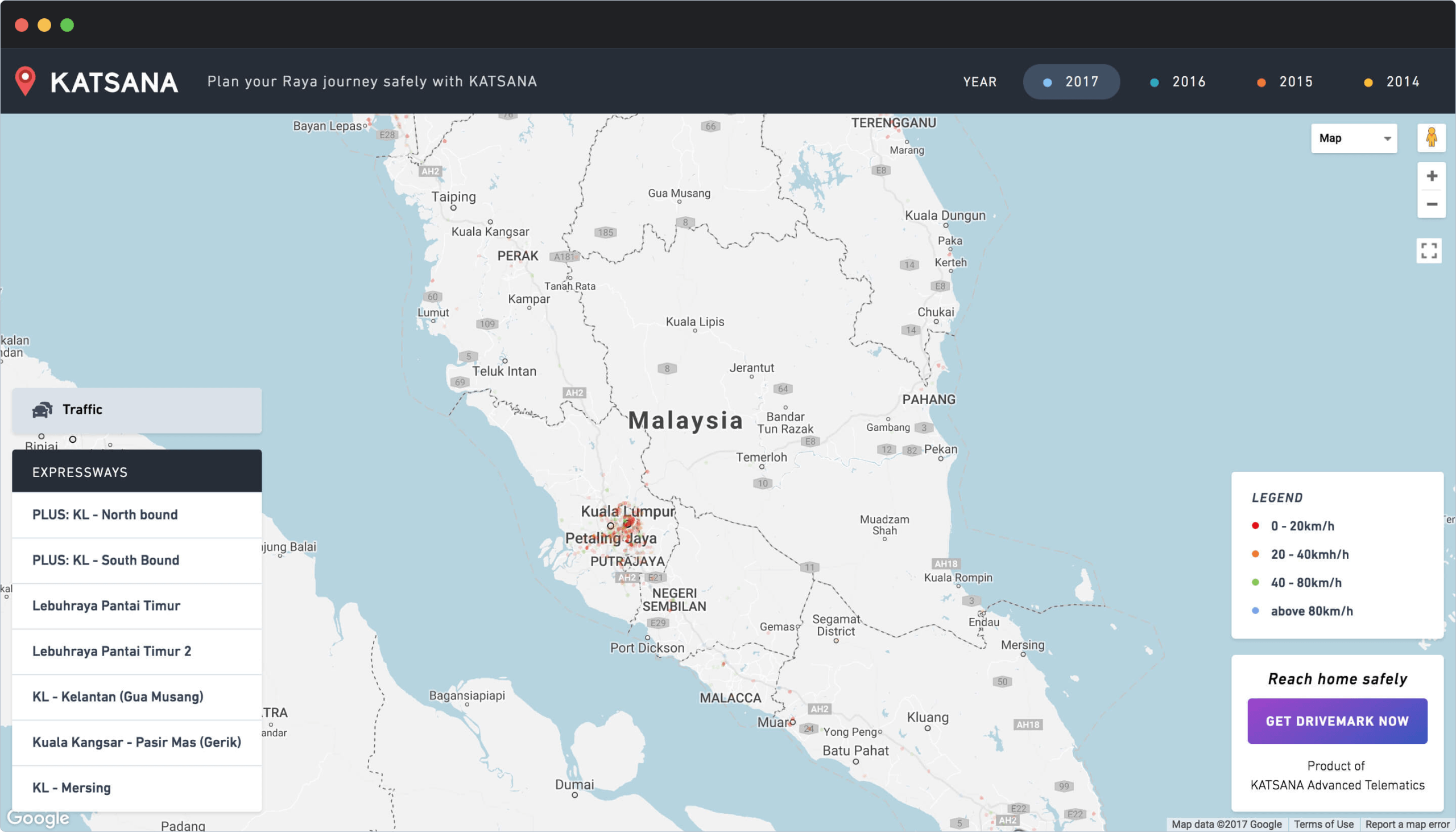This screenshot has height=832, width=1456.
Task: Select PLUS: KL - North bound route
Action: tap(137, 514)
